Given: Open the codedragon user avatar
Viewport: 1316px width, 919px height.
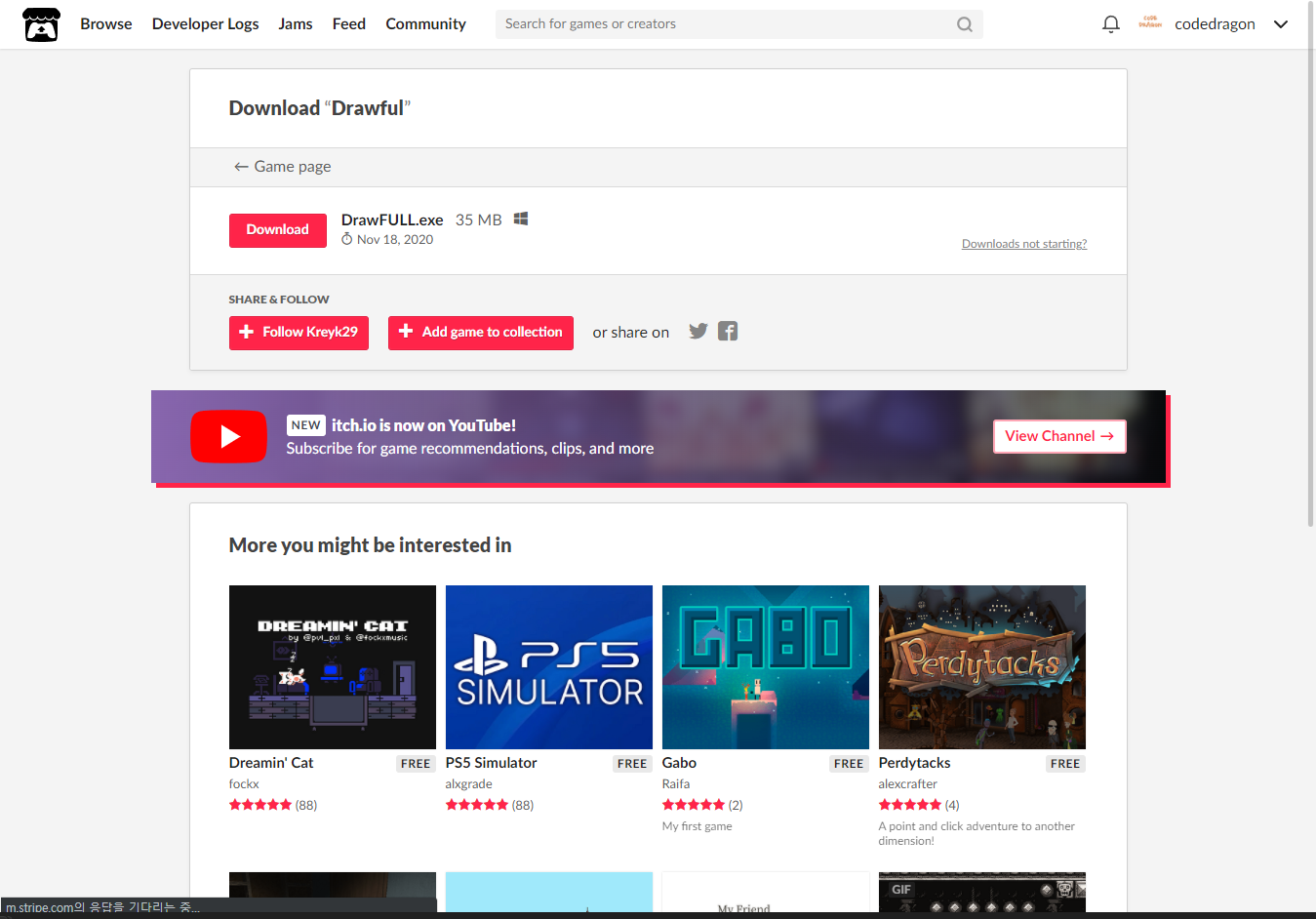Looking at the screenshot, I should [1150, 23].
